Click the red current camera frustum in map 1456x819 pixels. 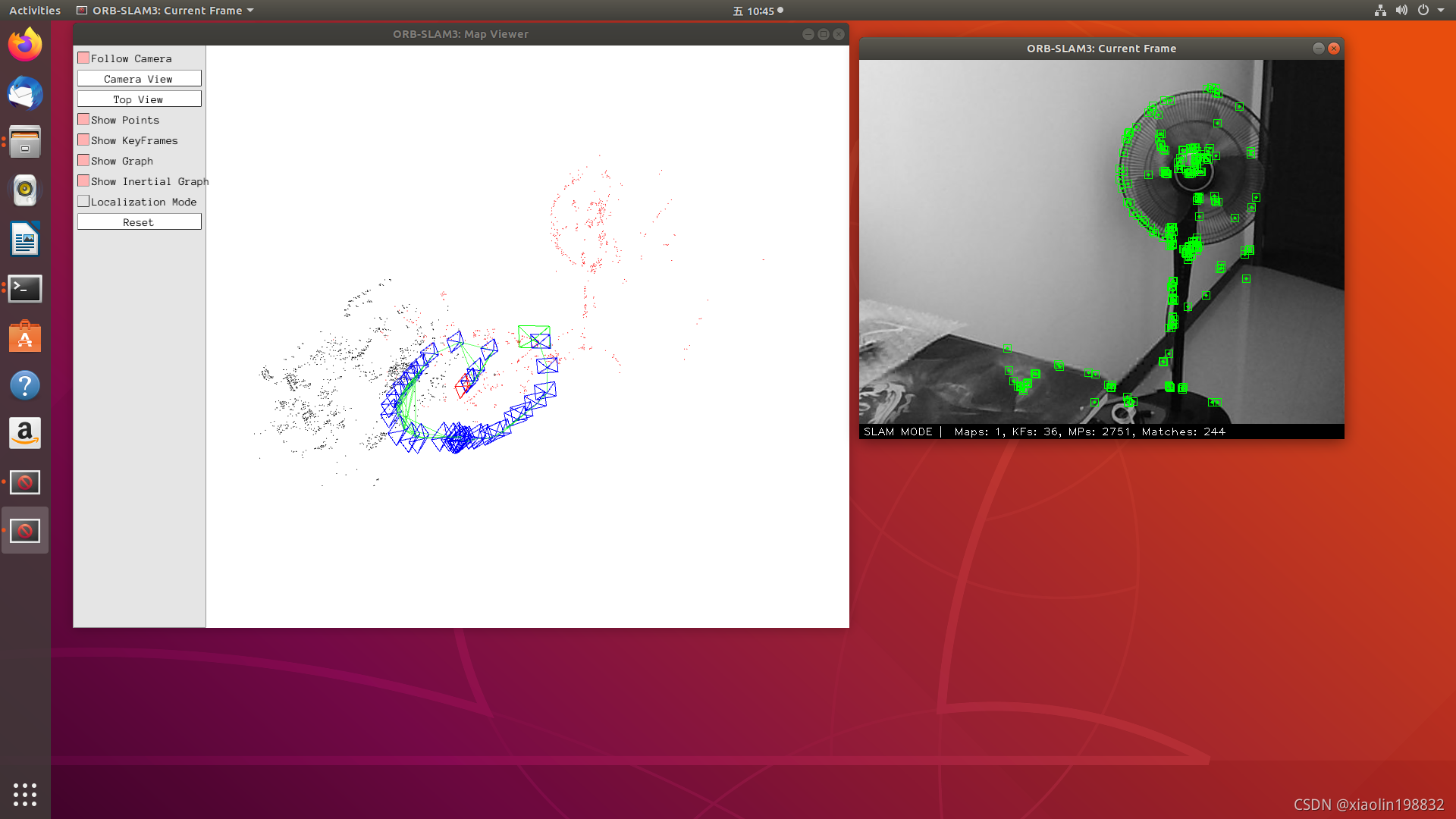465,385
